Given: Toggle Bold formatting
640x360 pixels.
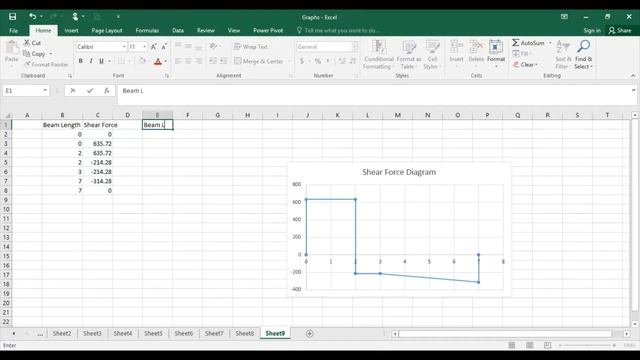Looking at the screenshot, I should (x=80, y=61).
